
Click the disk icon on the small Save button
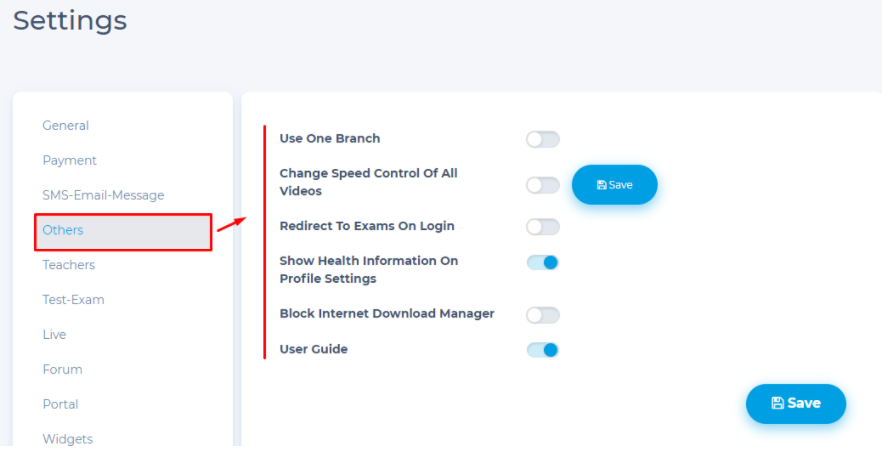point(601,185)
